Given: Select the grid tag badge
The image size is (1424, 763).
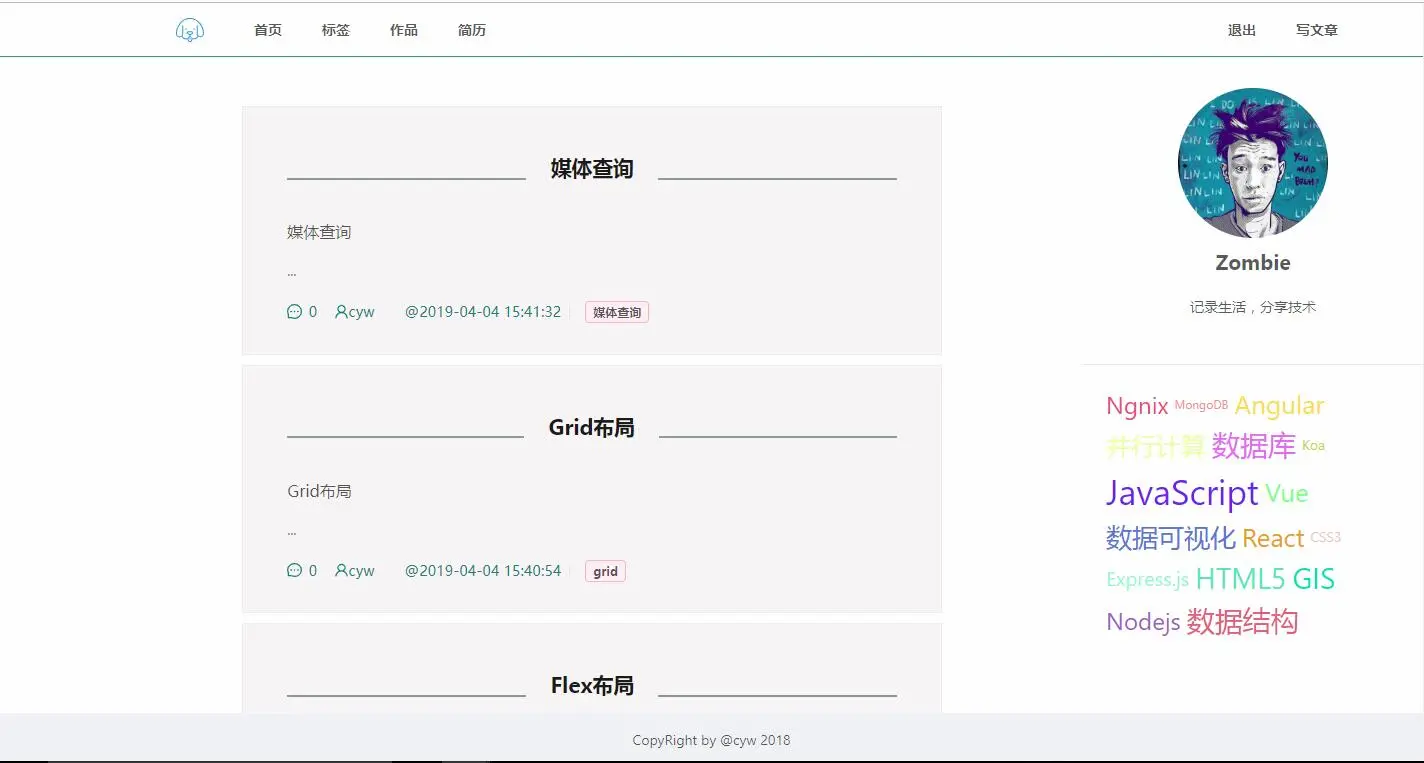Looking at the screenshot, I should (605, 572).
